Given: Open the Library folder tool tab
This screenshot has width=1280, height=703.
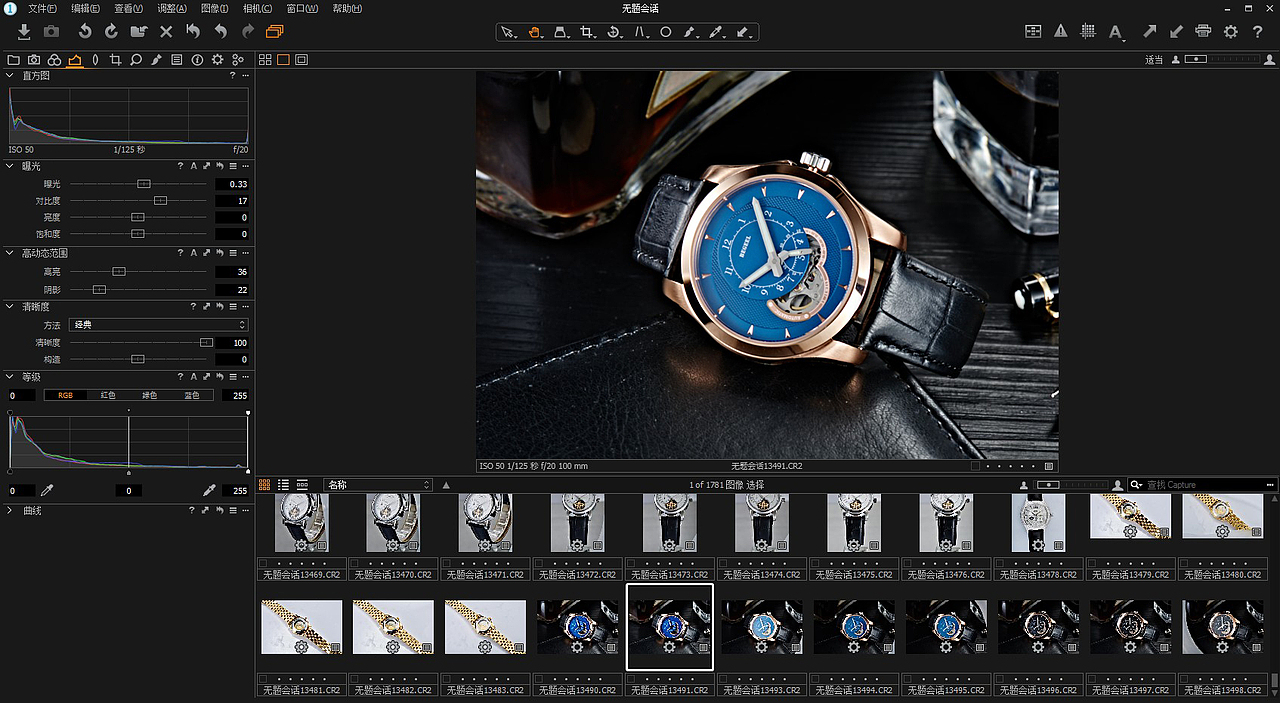Looking at the screenshot, I should pyautogui.click(x=13, y=60).
